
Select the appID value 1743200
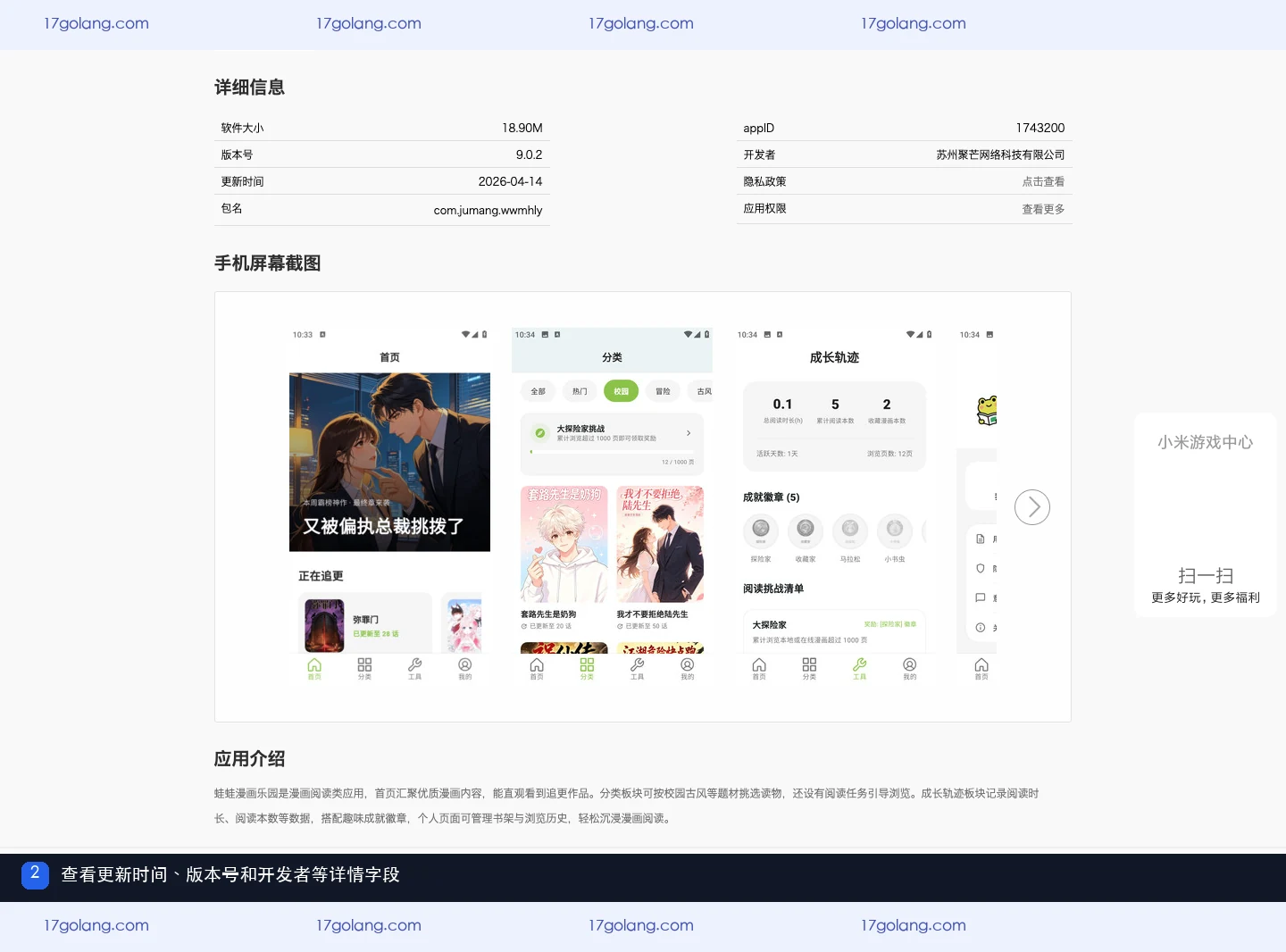[x=1040, y=128]
